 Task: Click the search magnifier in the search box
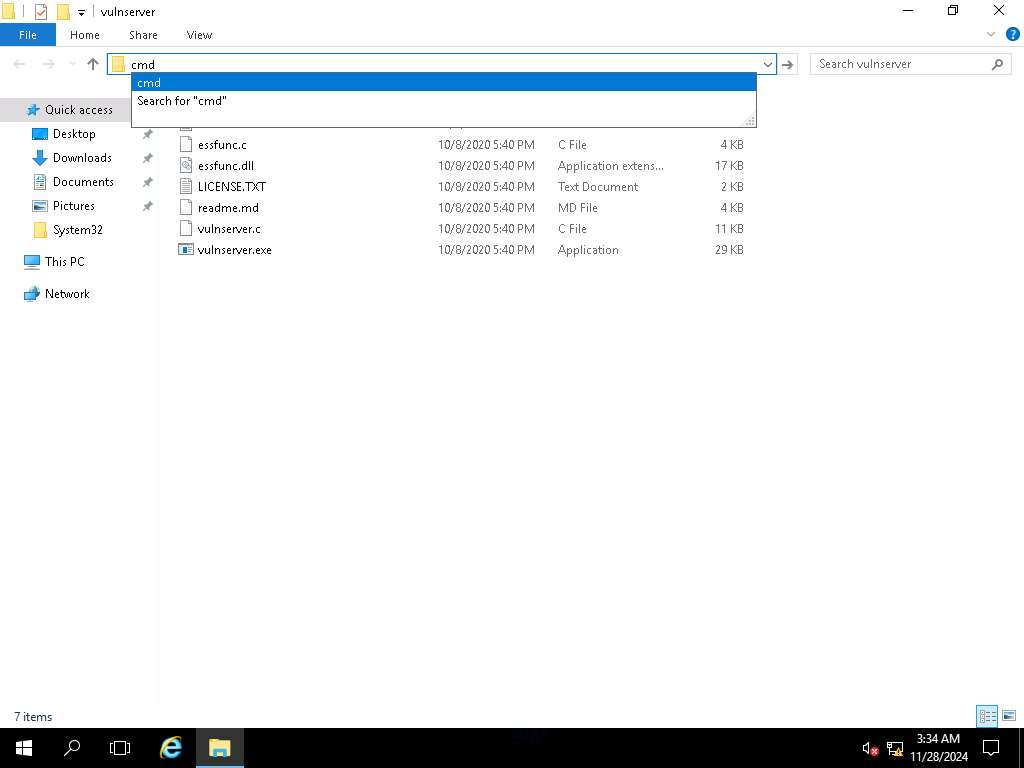(997, 64)
